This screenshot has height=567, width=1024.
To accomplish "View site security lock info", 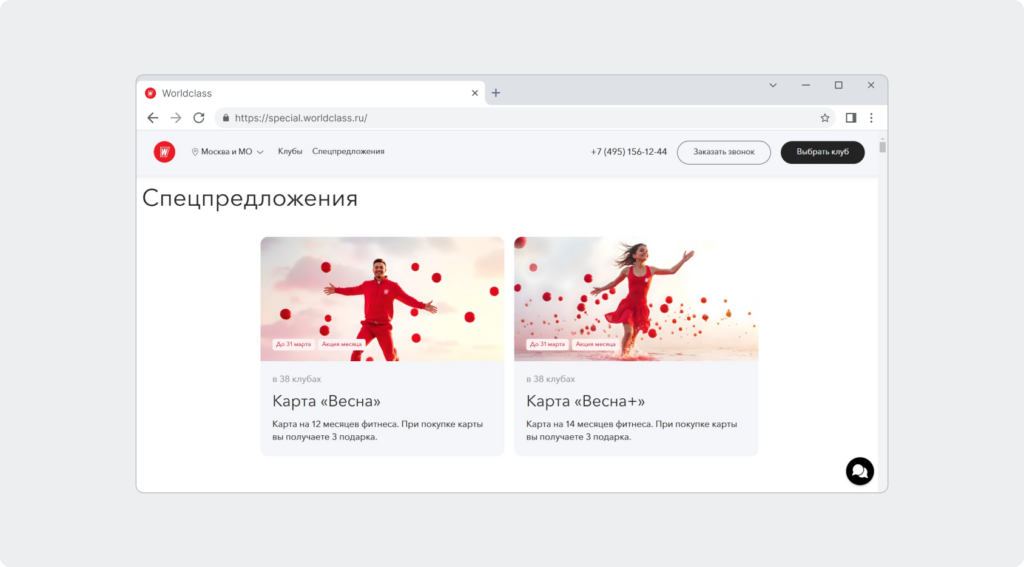I will pos(226,118).
